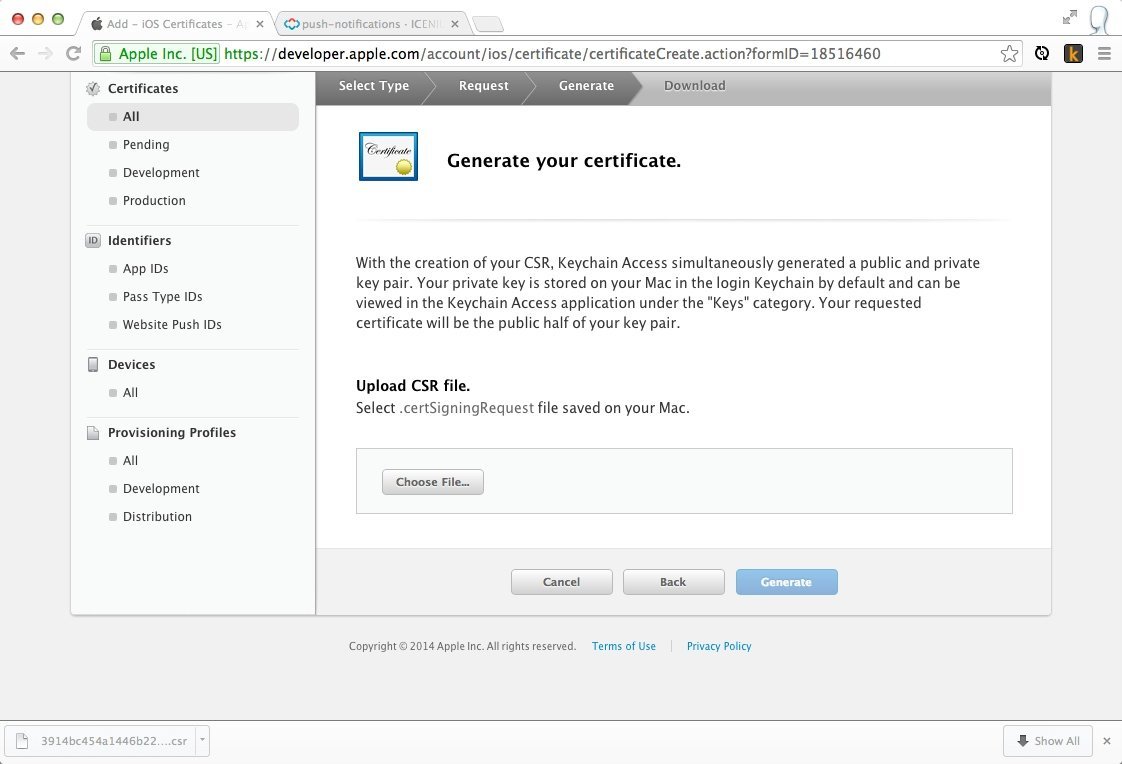
Task: Bookmark this page with the star icon
Action: pyautogui.click(x=1009, y=54)
